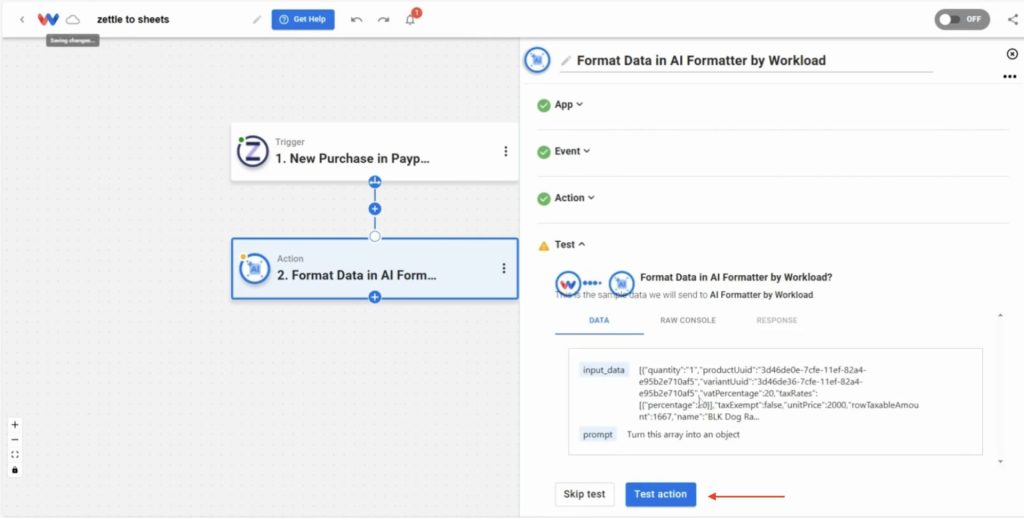Open the trigger step's three-dot menu
This screenshot has height=518, width=1024.
click(505, 152)
